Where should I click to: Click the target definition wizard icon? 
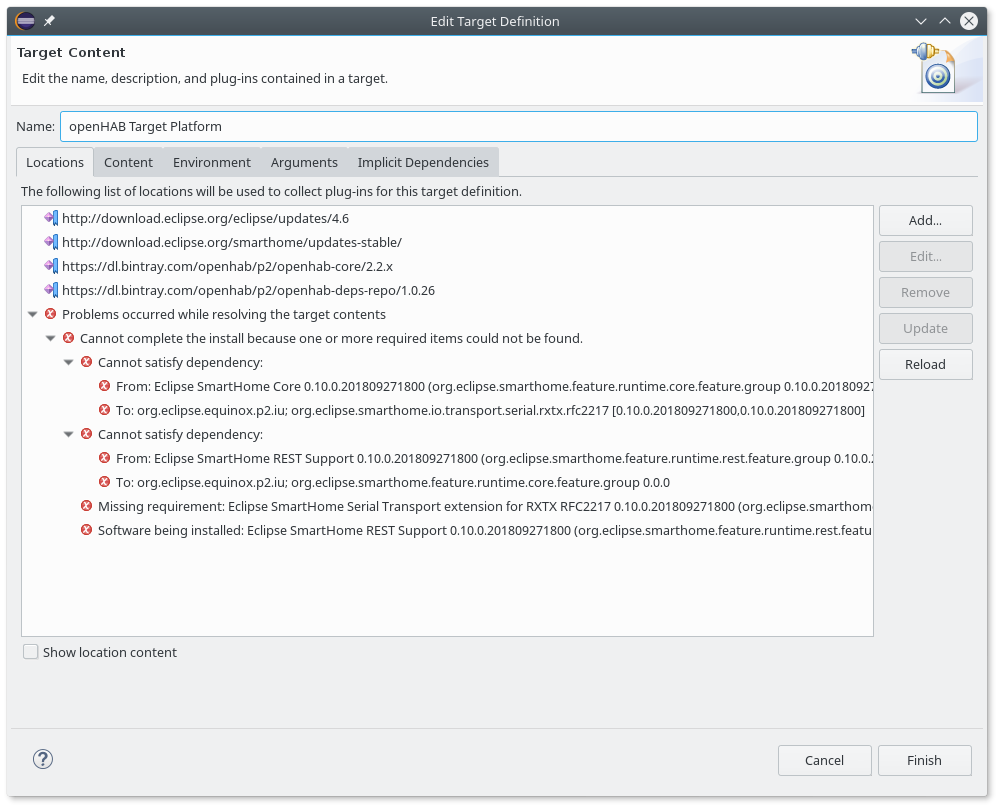[x=935, y=68]
